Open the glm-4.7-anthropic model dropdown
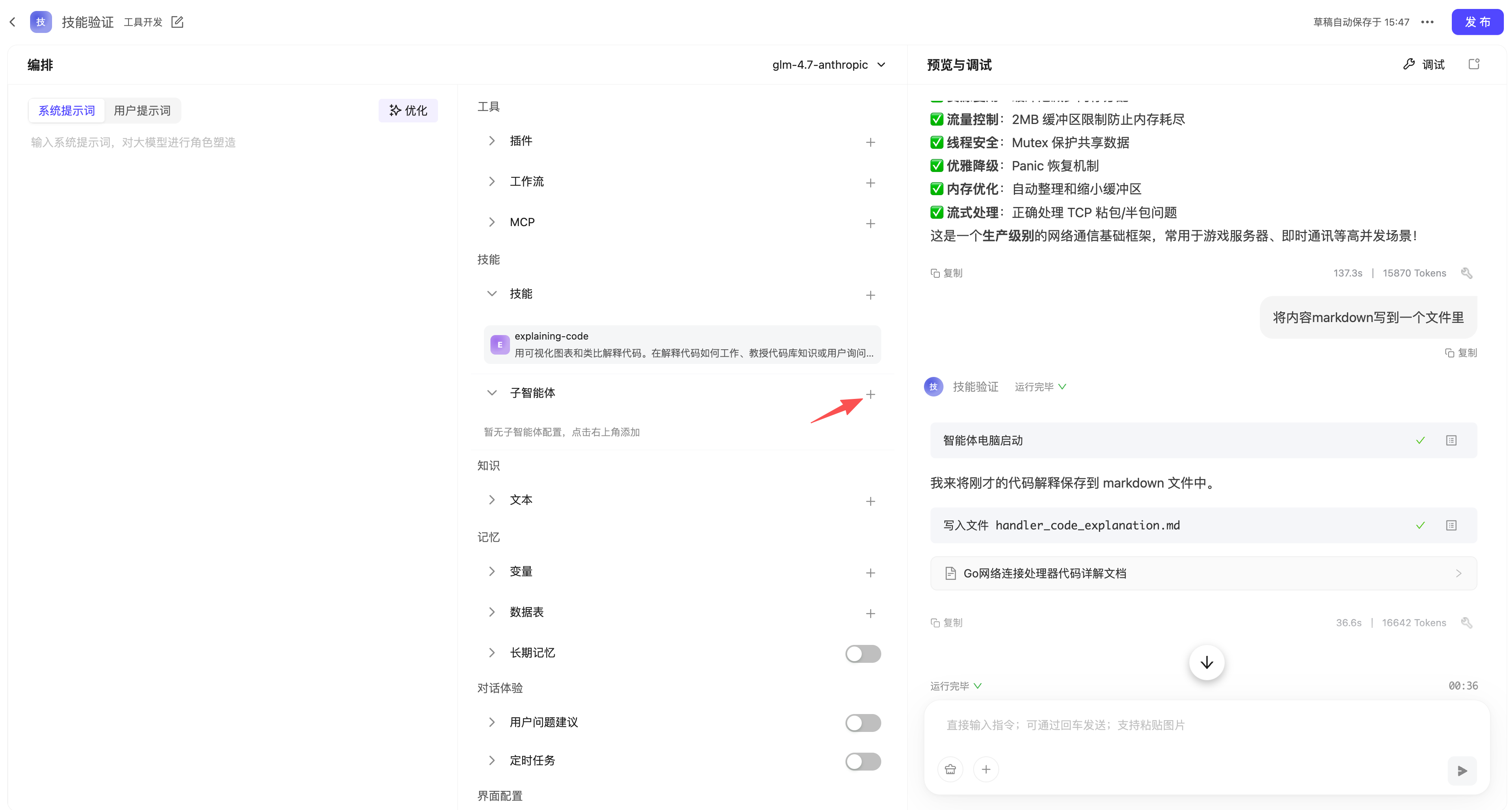Viewport: 1512px width, 810px height. pos(828,65)
